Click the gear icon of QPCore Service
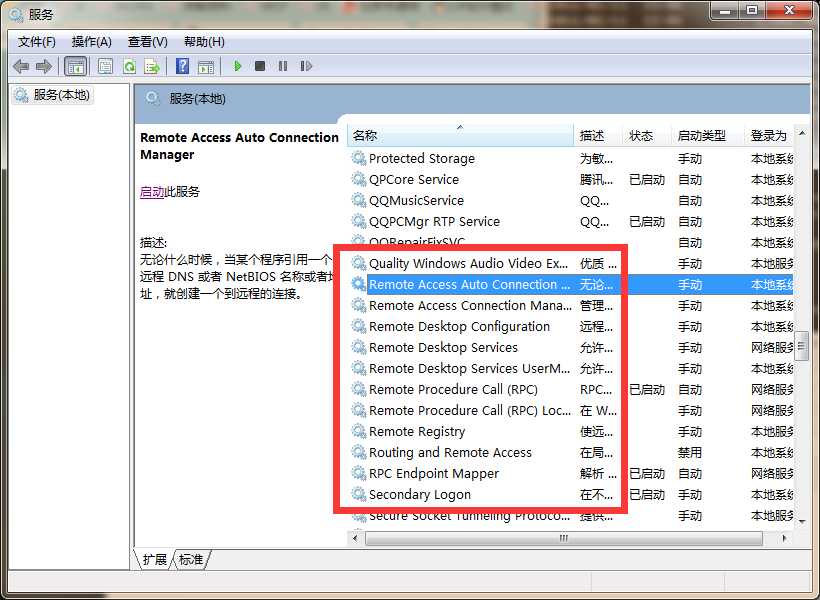820x600 pixels. (x=358, y=179)
